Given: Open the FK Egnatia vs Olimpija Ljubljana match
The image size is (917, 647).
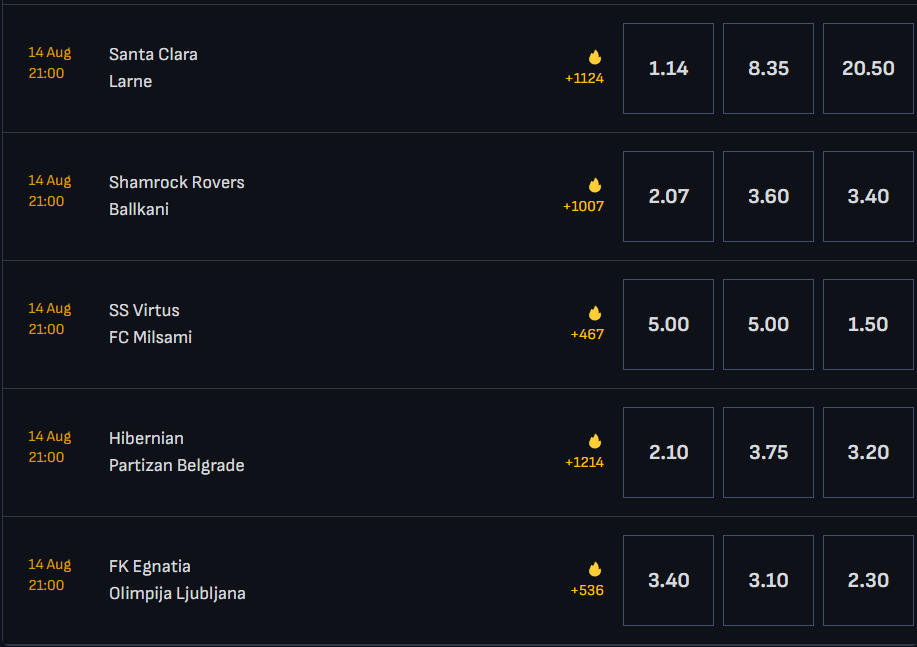Looking at the screenshot, I should tap(177, 580).
